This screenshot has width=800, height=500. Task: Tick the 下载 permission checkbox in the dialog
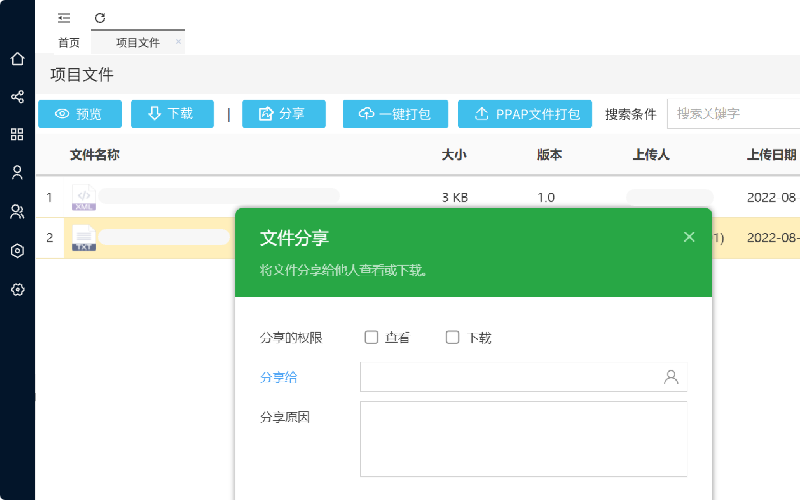(x=452, y=338)
